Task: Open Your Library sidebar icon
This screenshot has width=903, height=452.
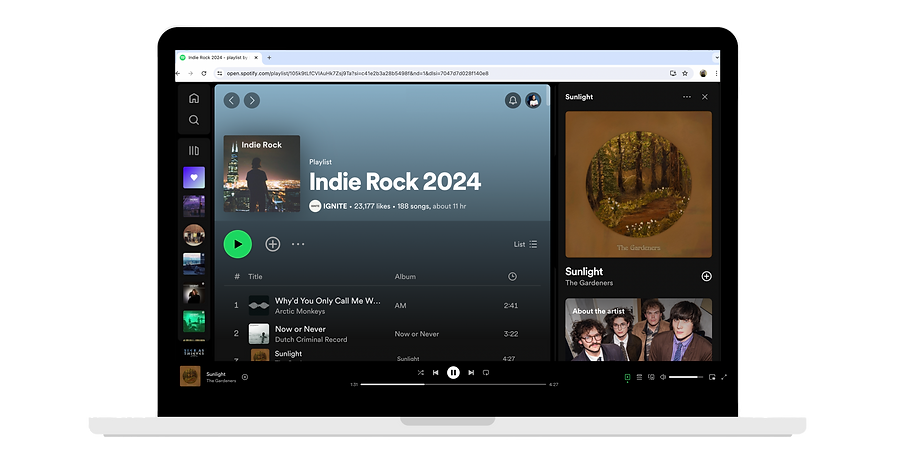Action: tap(194, 151)
